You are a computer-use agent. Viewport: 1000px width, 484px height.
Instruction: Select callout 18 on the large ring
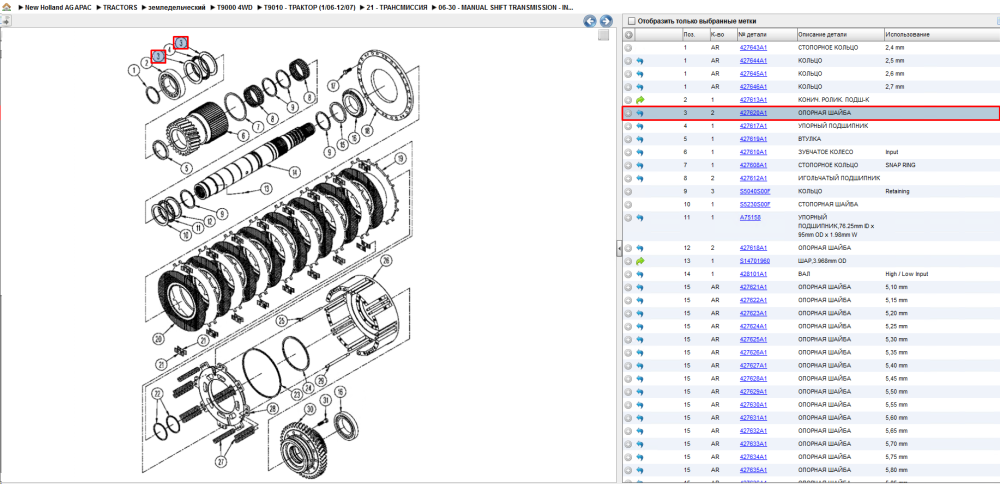[x=366, y=130]
